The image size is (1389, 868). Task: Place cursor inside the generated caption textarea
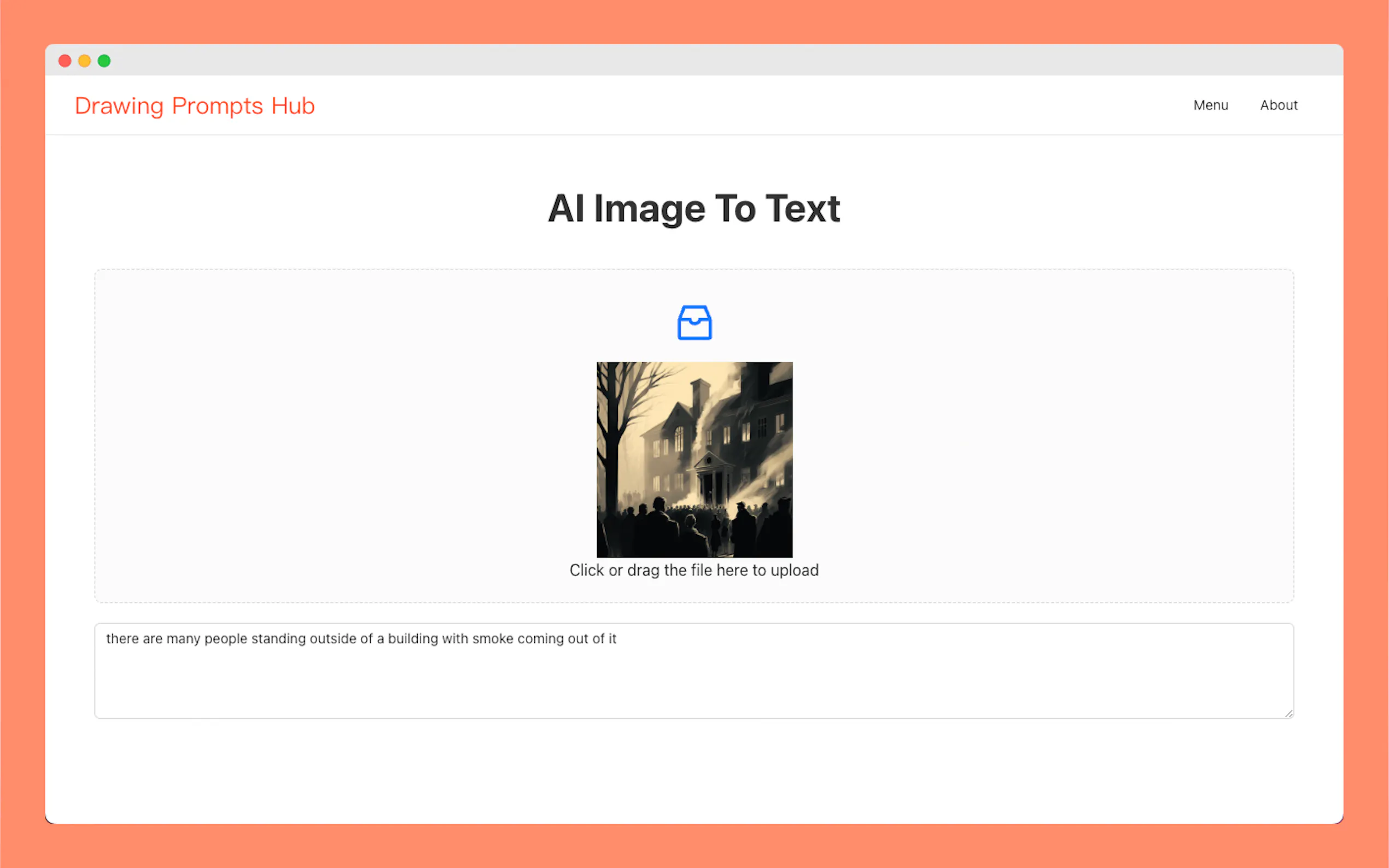pos(689,672)
